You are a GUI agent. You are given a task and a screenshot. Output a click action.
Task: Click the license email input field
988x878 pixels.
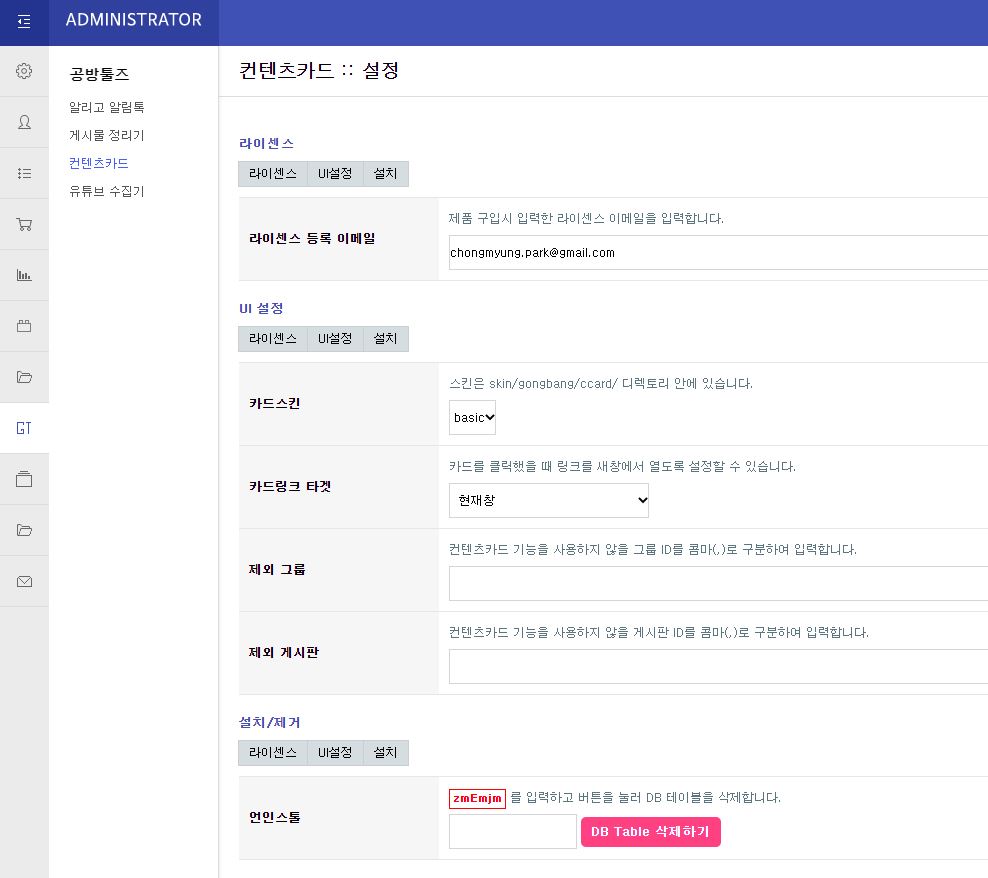(x=700, y=253)
